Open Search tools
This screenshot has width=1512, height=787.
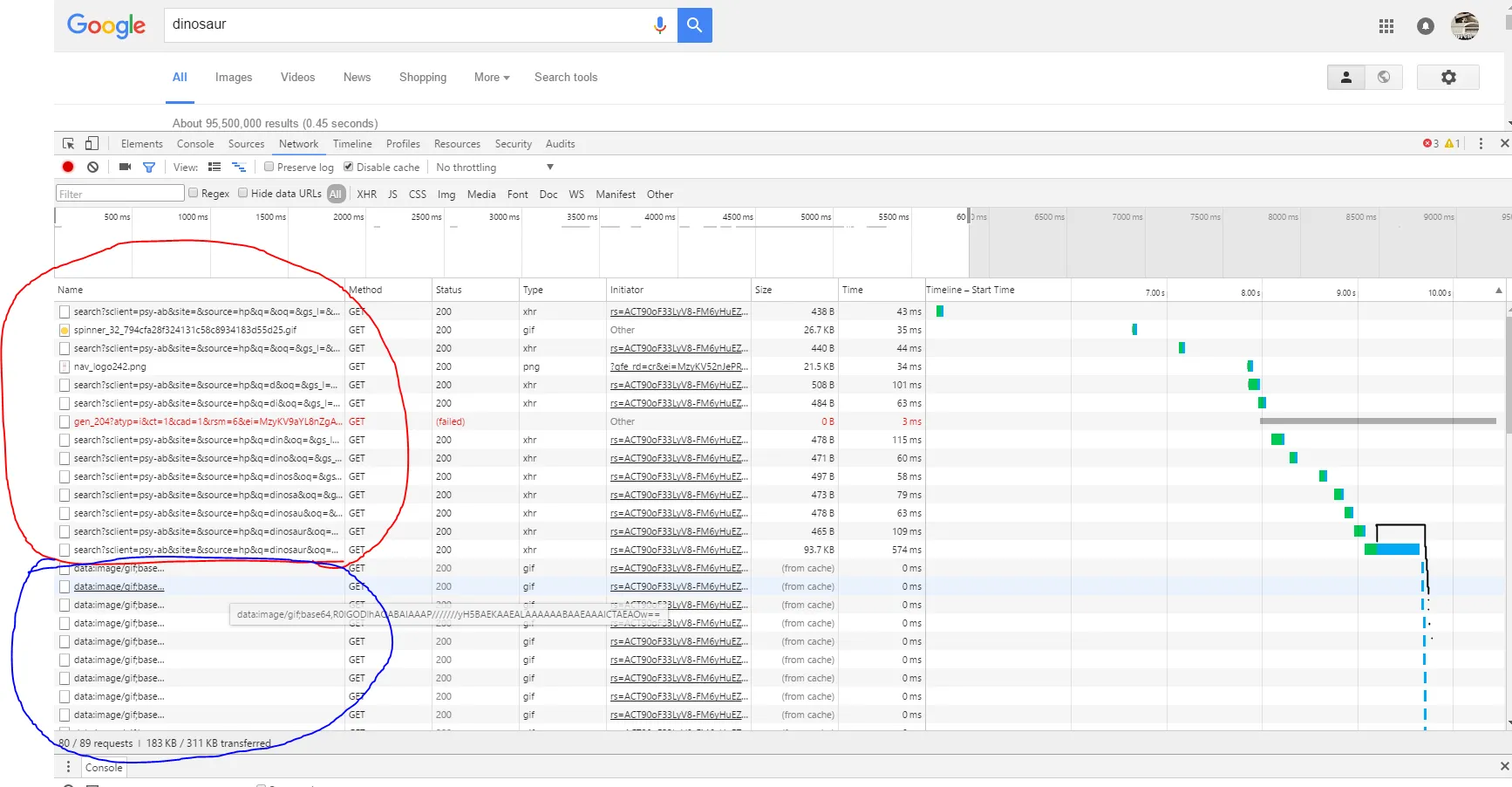[566, 78]
